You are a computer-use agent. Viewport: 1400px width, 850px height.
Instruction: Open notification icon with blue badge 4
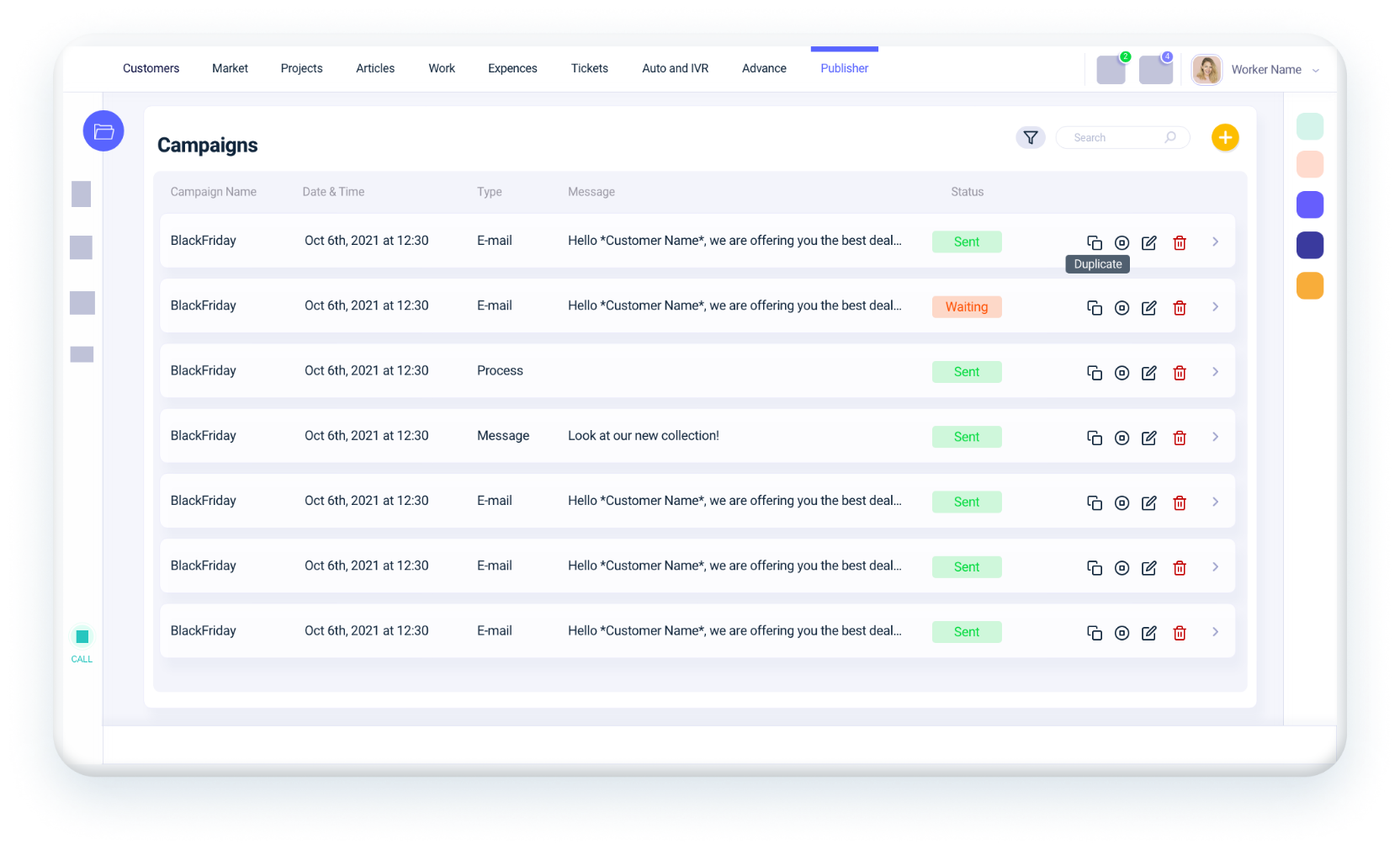pos(1155,70)
